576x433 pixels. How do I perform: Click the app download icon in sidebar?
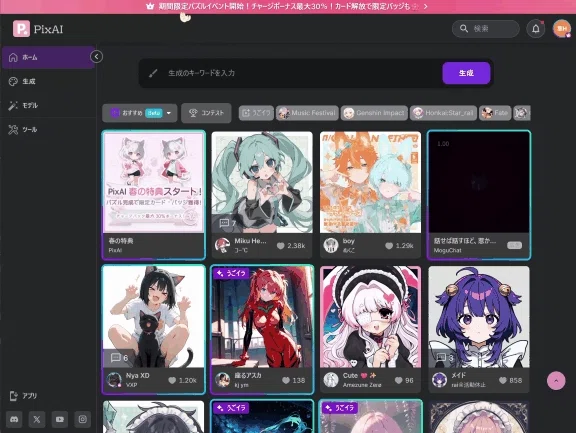coord(13,396)
